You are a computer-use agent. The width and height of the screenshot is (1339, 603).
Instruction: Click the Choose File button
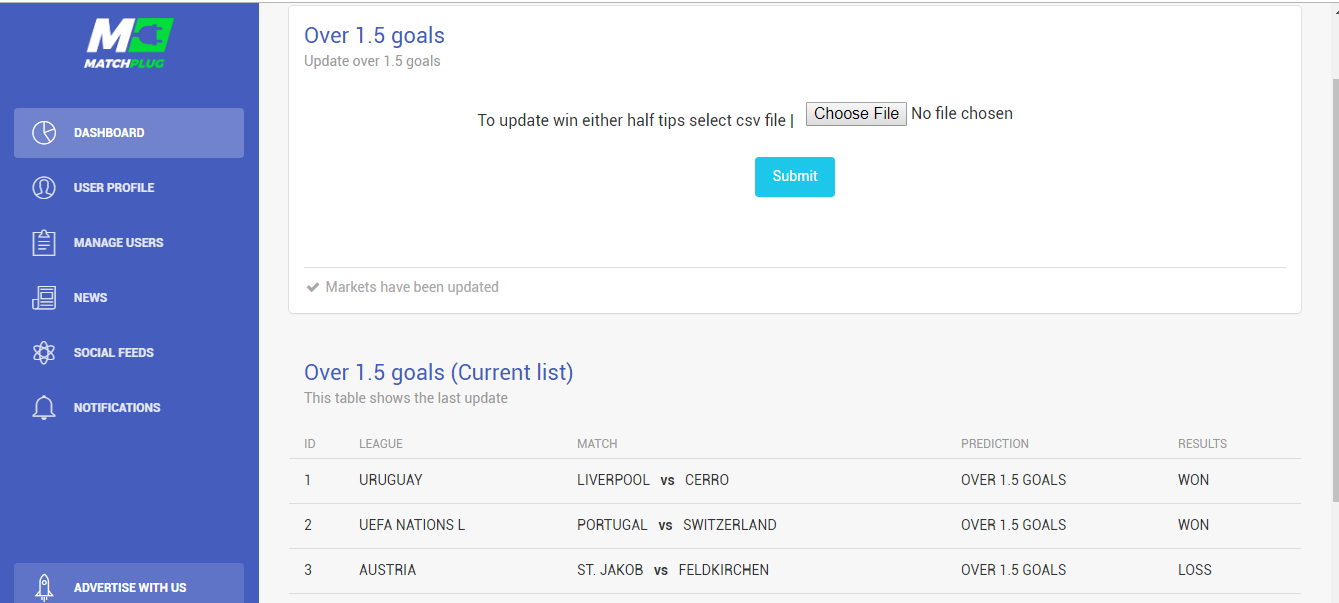[x=856, y=114]
